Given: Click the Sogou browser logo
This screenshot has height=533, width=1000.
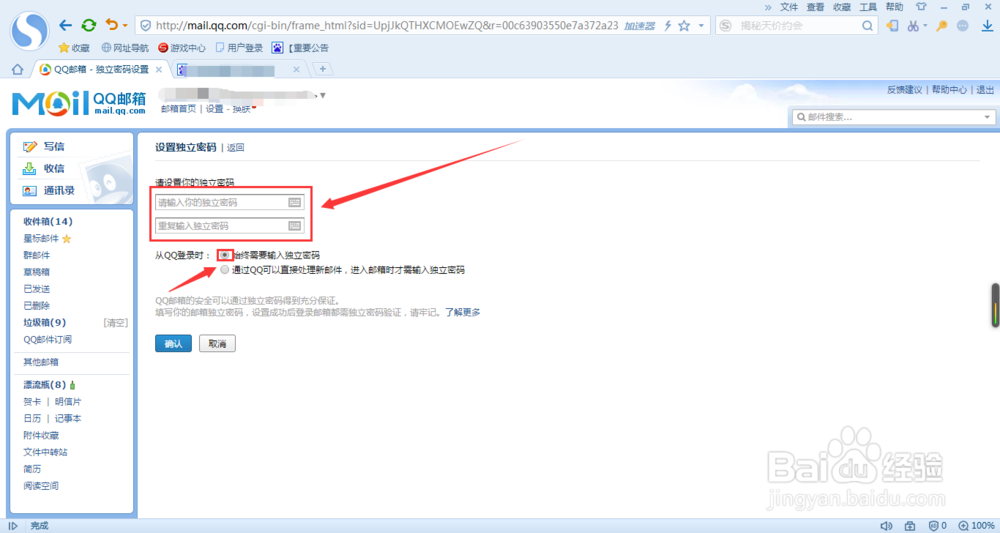Looking at the screenshot, I should 29,29.
